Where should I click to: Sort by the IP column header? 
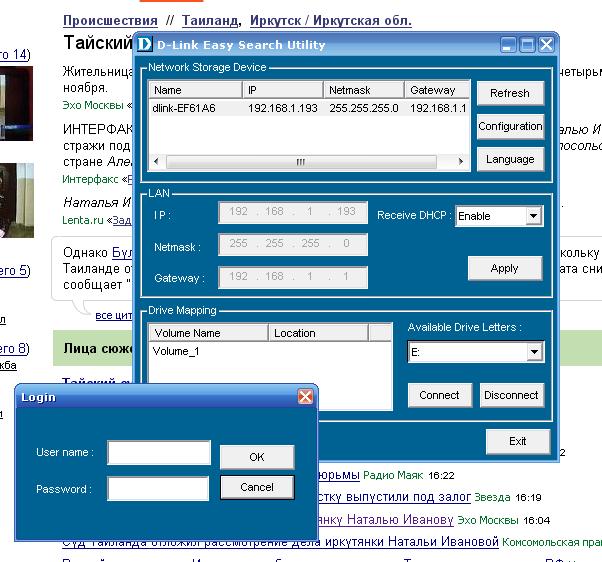pyautogui.click(x=283, y=90)
